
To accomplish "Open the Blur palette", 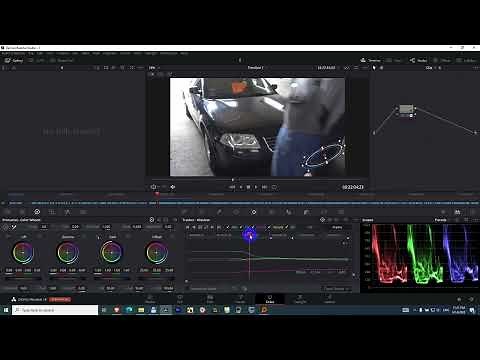I will pyautogui.click(x=289, y=212).
